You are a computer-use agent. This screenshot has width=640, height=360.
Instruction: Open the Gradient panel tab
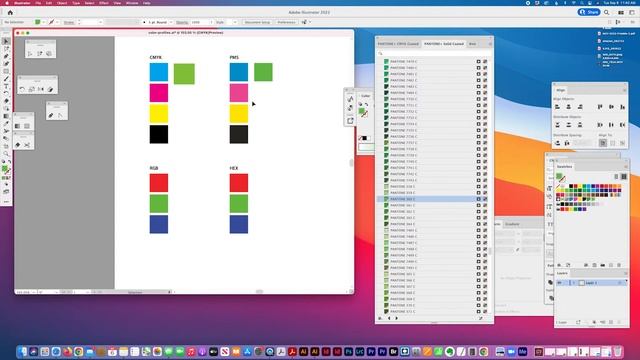point(512,224)
